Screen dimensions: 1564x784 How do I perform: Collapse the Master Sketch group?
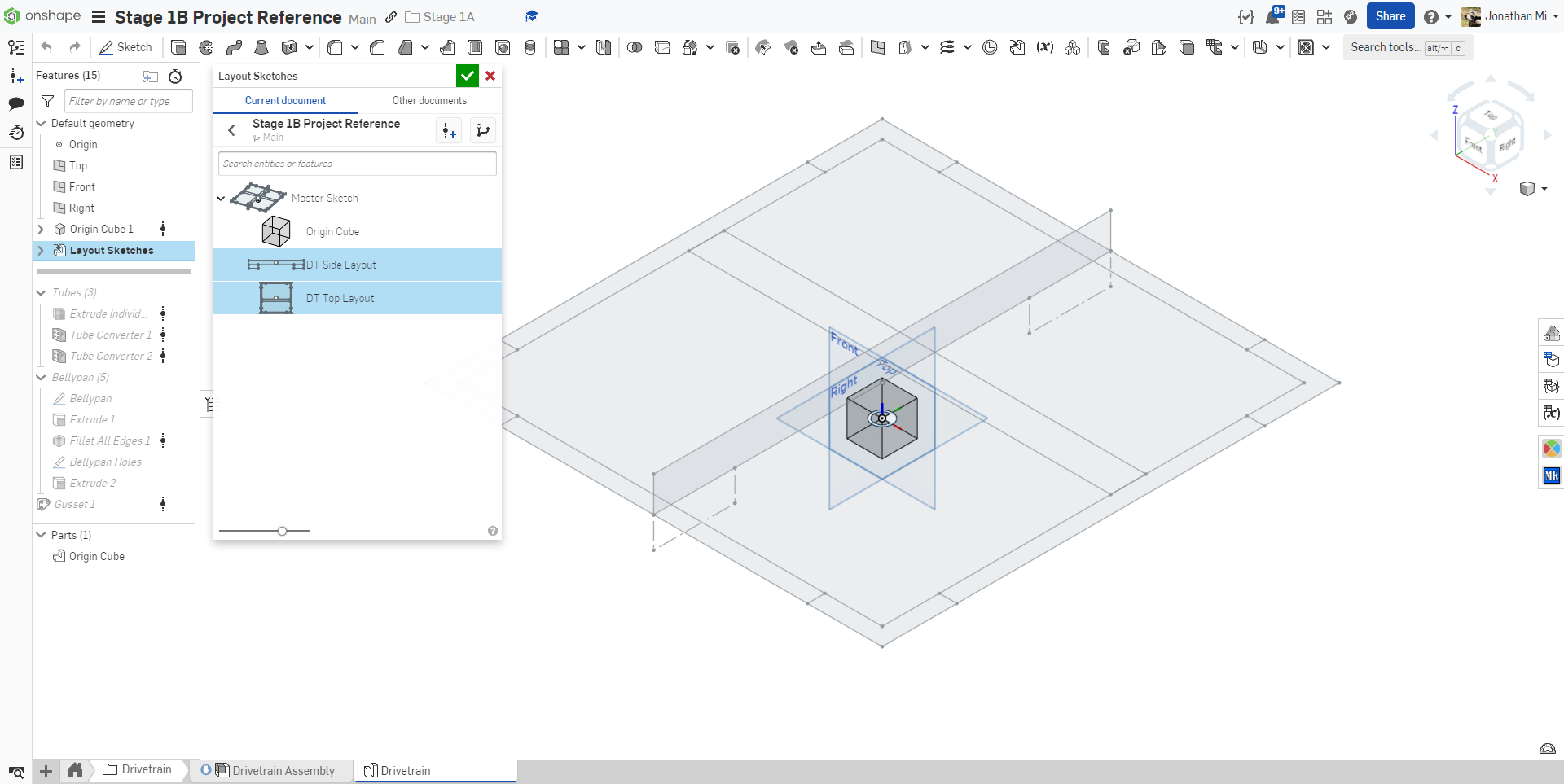click(221, 198)
